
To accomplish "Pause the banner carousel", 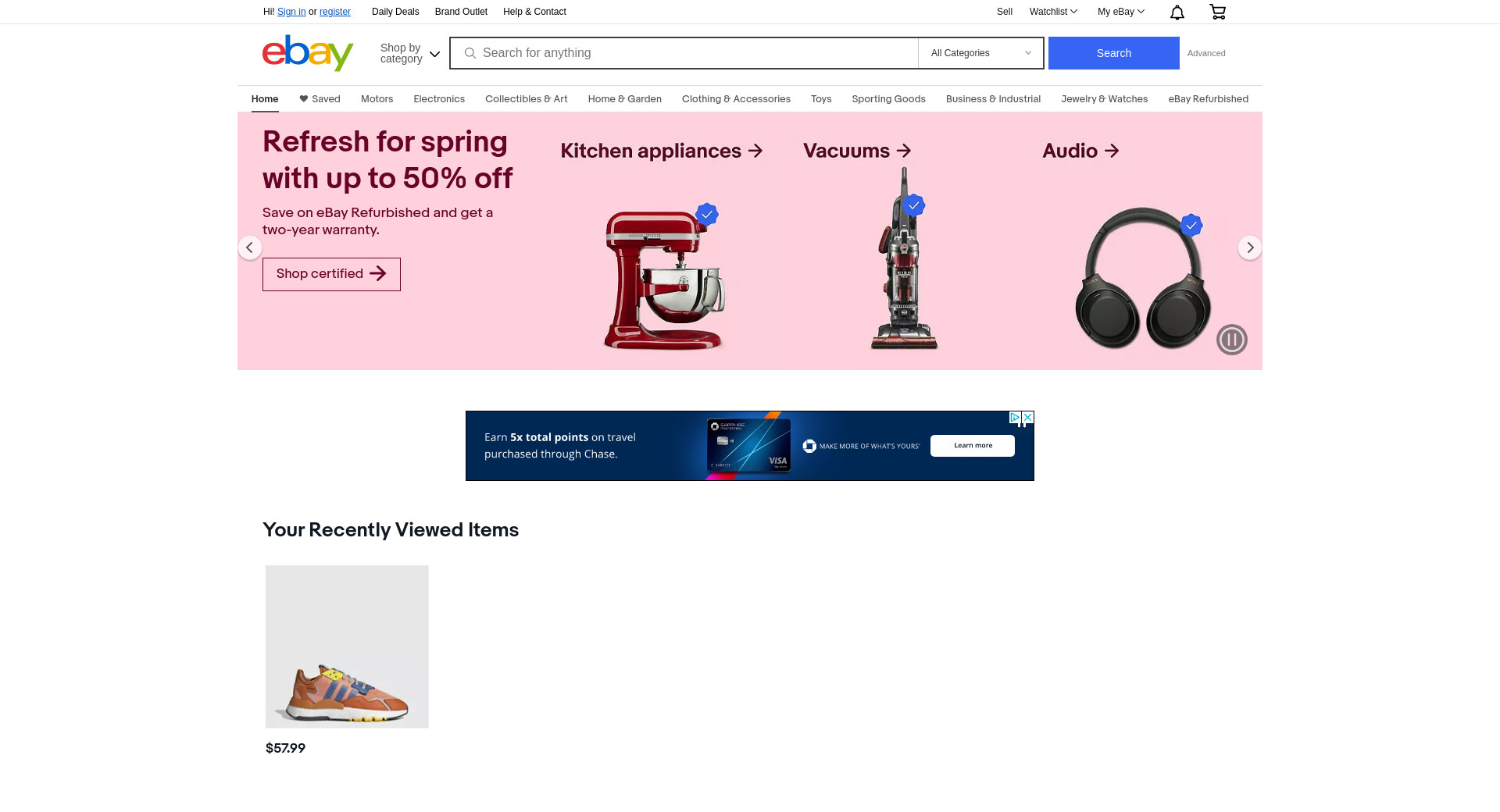I will (x=1232, y=340).
